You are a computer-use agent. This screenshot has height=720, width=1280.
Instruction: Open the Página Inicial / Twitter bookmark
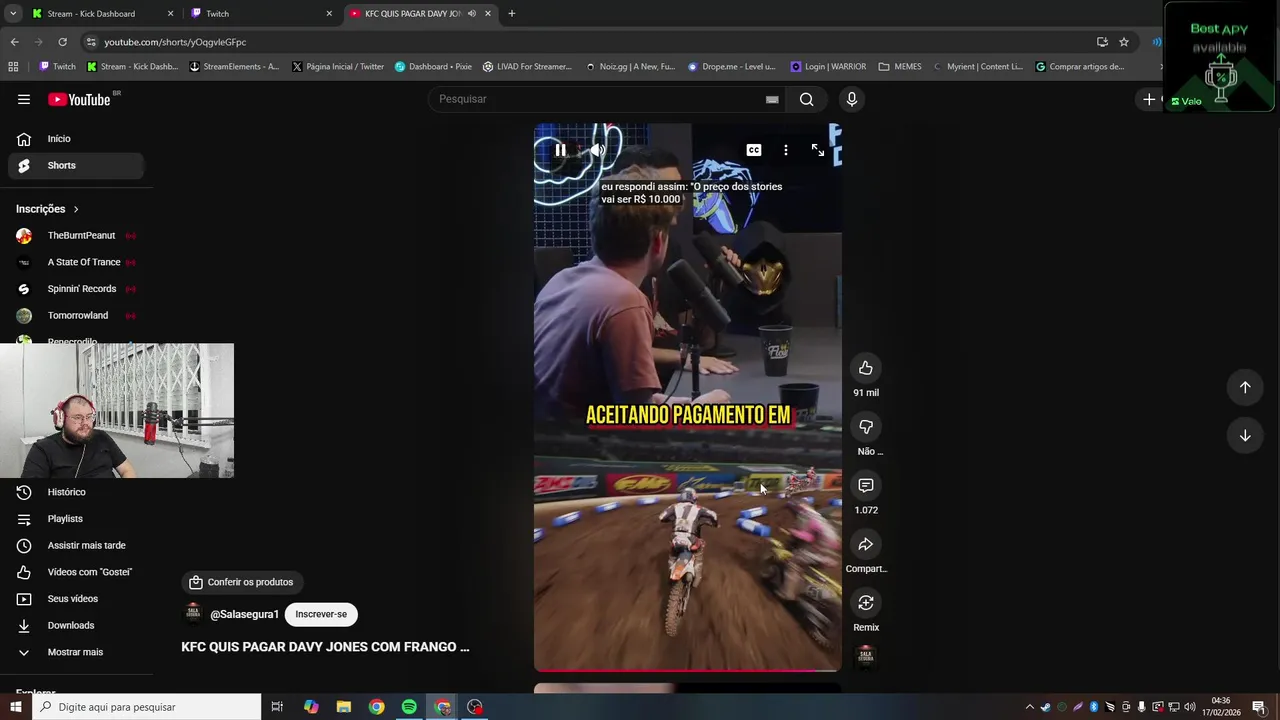click(338, 67)
